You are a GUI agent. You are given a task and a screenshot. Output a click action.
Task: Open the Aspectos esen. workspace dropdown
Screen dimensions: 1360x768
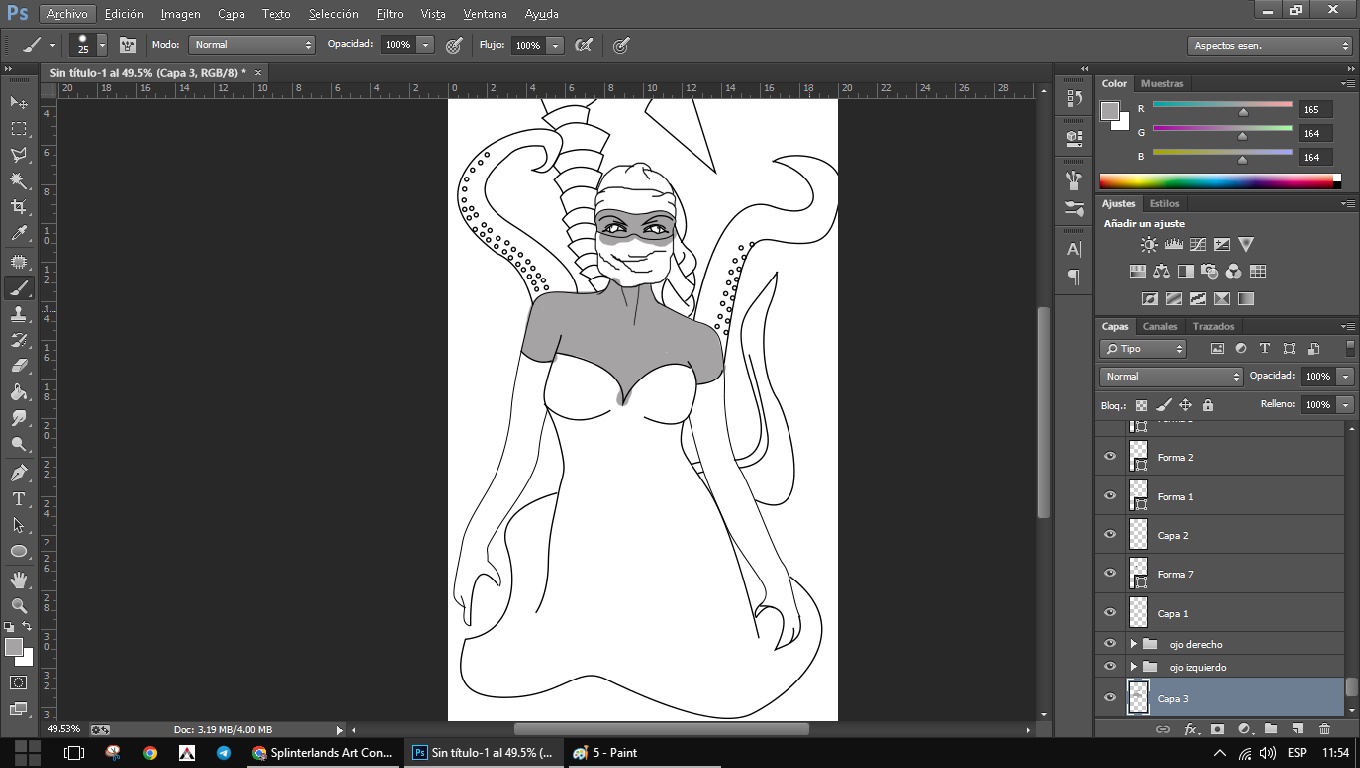[1270, 46]
